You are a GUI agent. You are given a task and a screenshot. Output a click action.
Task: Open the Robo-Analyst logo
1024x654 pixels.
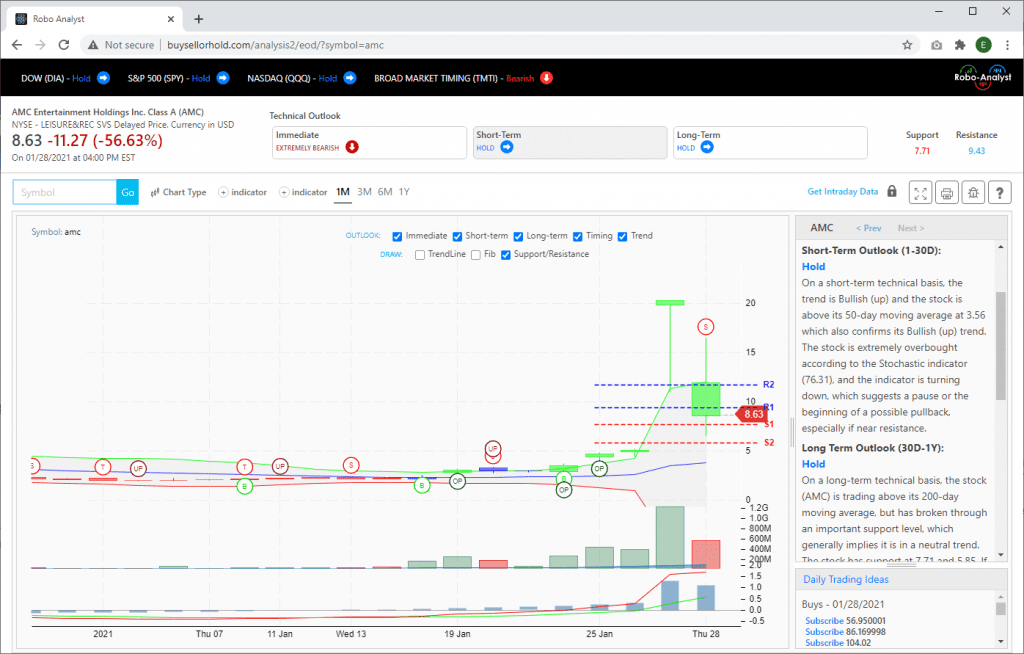click(982, 76)
